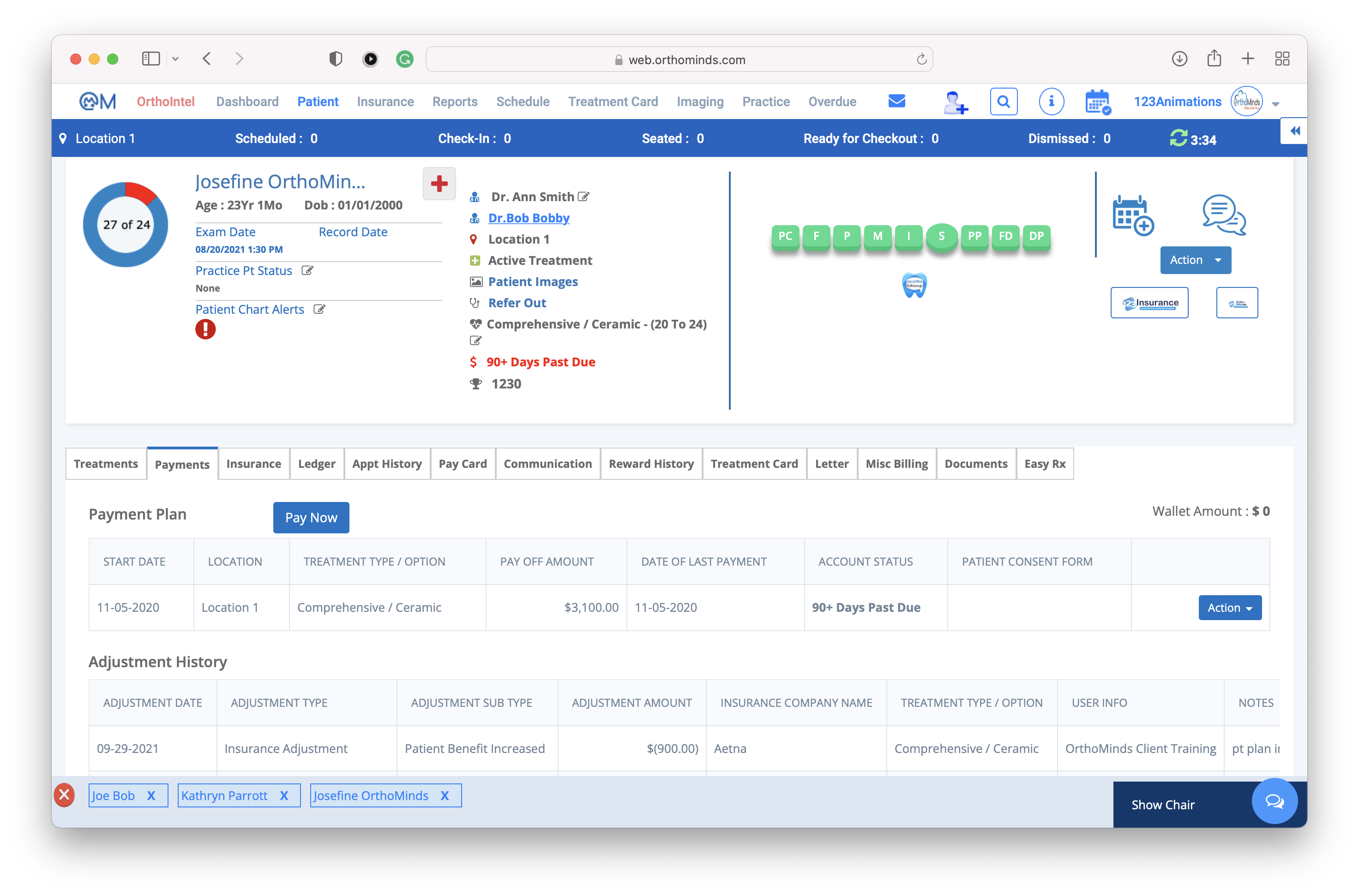Expand the 123Animations account chevron
1359x896 pixels.
point(1275,105)
